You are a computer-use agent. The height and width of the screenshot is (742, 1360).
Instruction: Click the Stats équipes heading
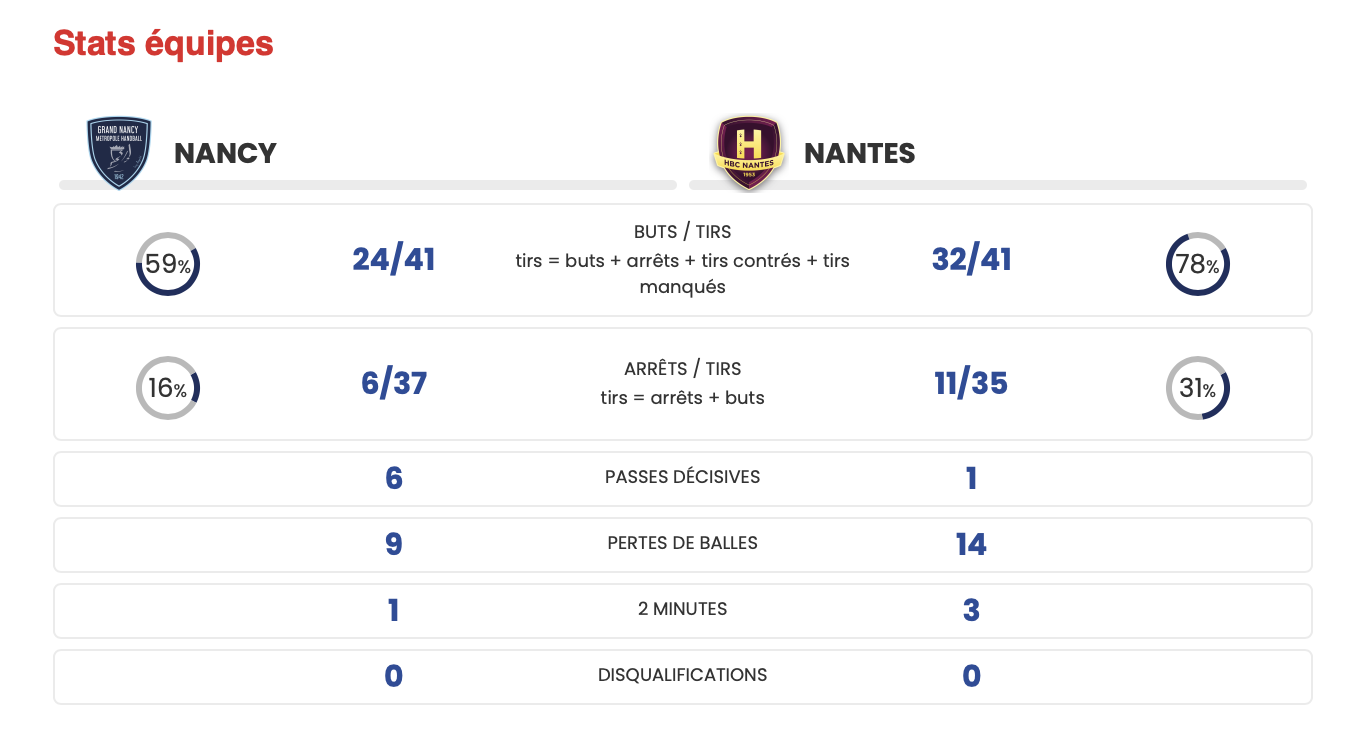coord(163,44)
